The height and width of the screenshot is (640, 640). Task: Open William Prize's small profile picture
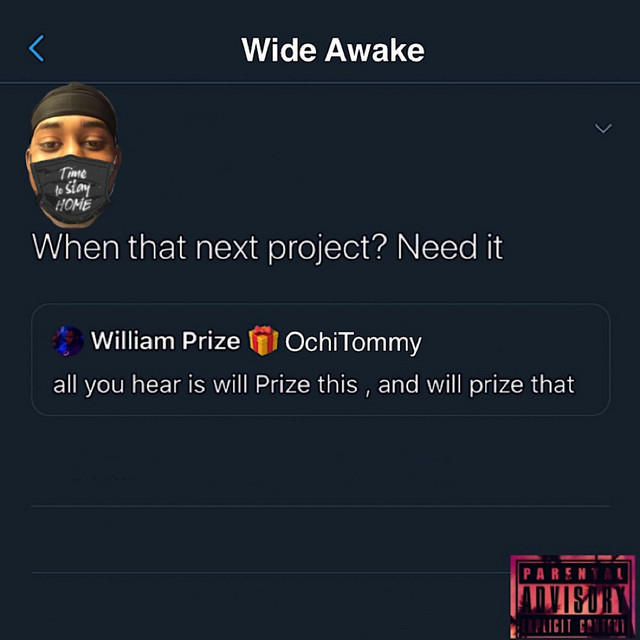(x=68, y=341)
